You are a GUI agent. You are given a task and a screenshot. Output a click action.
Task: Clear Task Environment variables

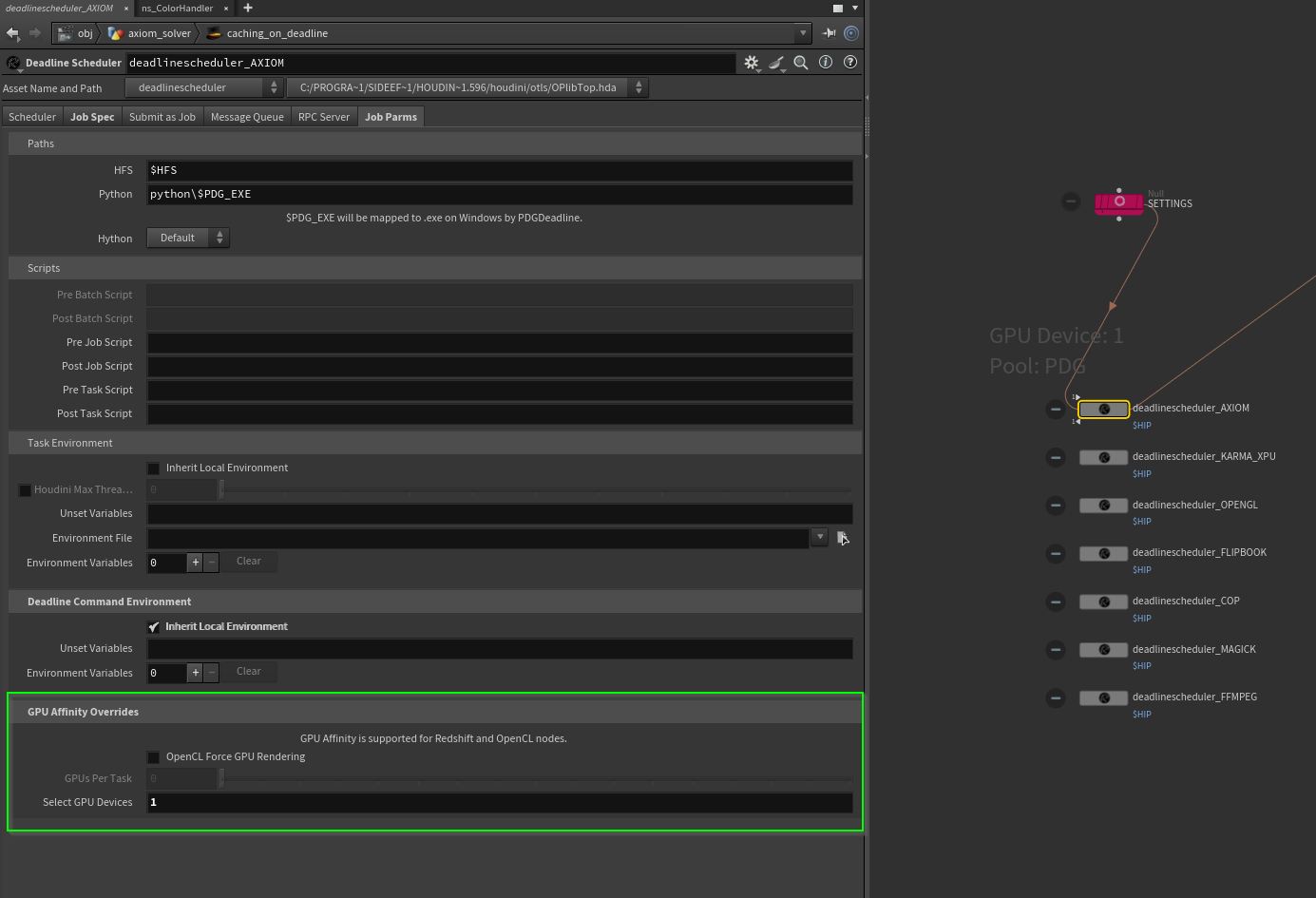pyautogui.click(x=249, y=562)
